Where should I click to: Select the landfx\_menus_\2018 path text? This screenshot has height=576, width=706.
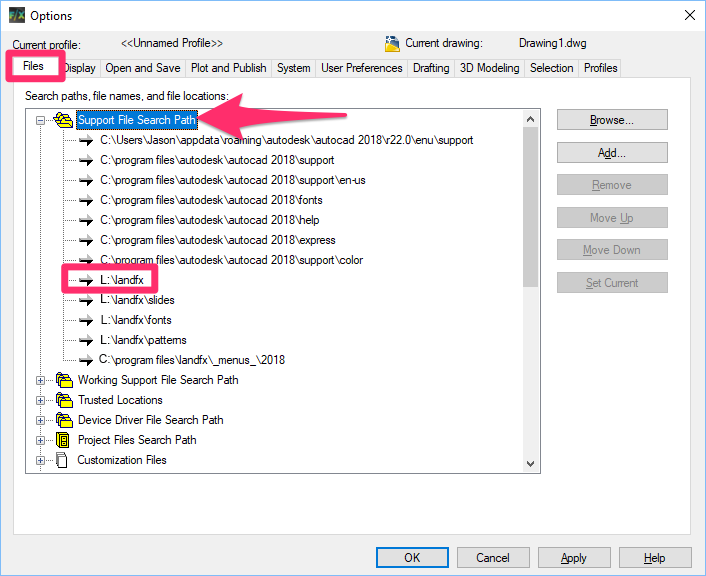click(x=192, y=360)
